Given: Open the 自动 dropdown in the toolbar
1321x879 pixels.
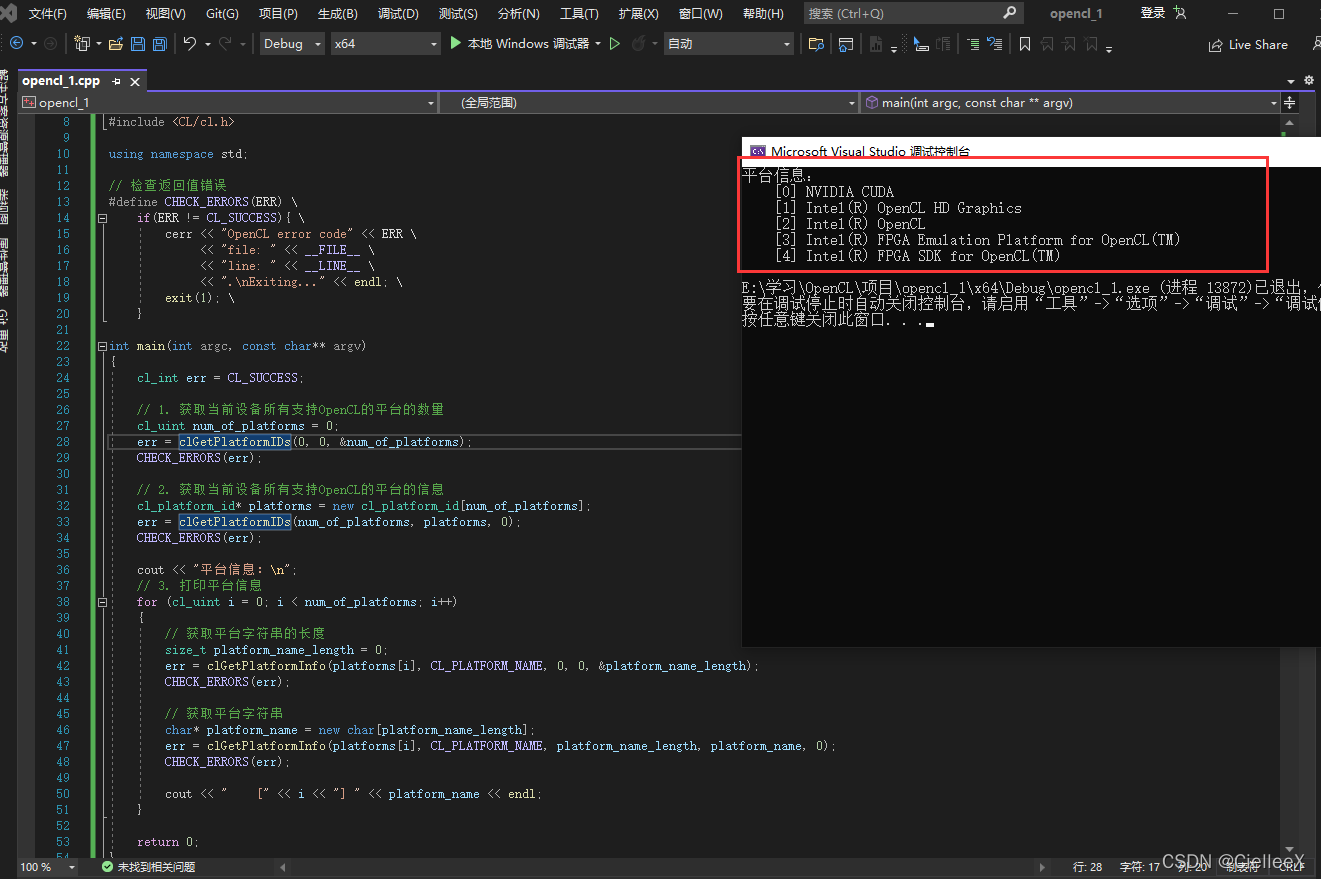Looking at the screenshot, I should click(x=729, y=44).
